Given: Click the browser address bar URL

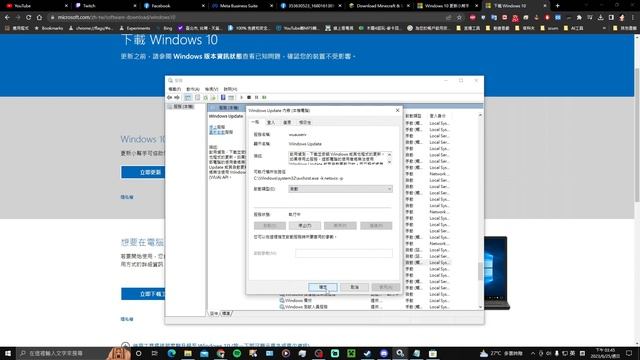Looking at the screenshot, I should tap(116, 18).
